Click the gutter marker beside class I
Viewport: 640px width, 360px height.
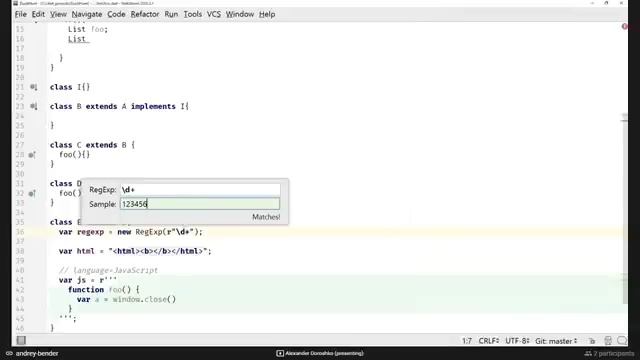point(34,87)
